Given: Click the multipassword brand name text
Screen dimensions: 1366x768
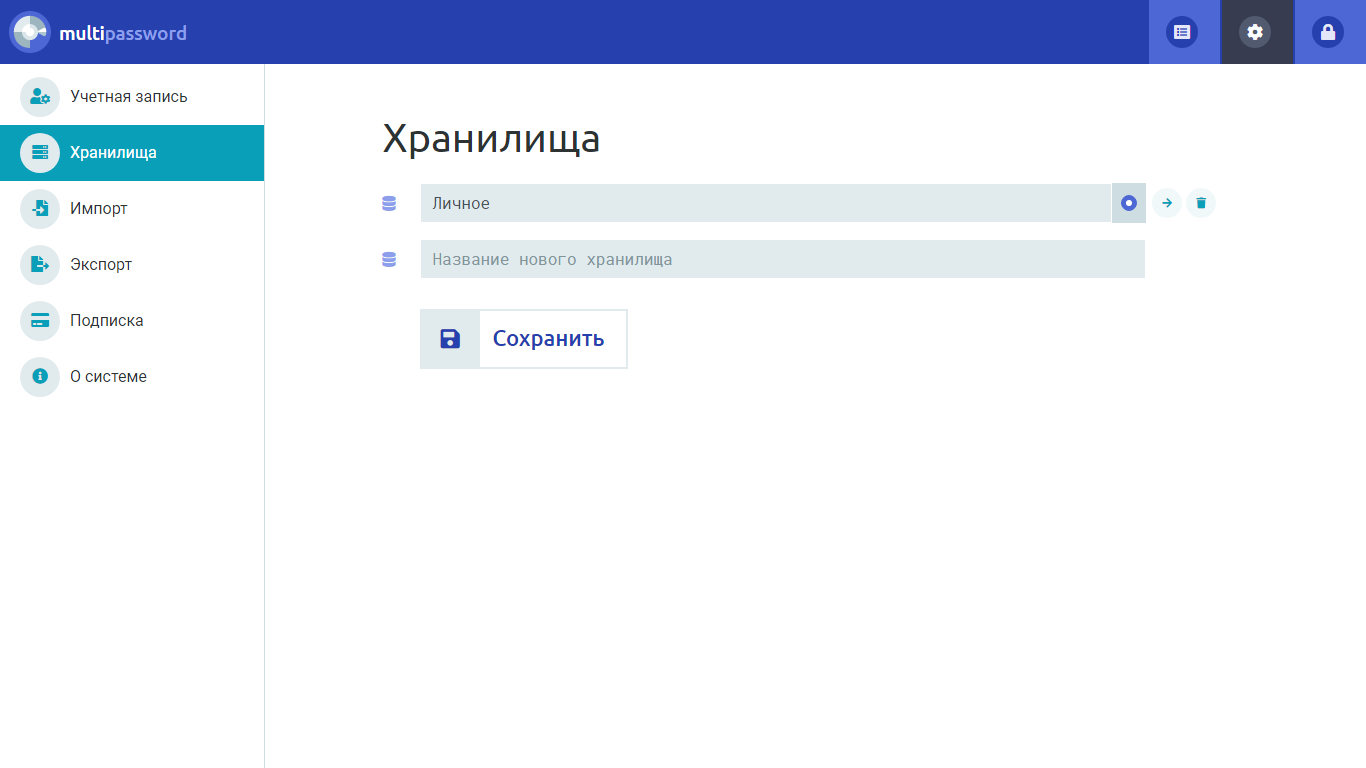Looking at the screenshot, I should click(123, 33).
